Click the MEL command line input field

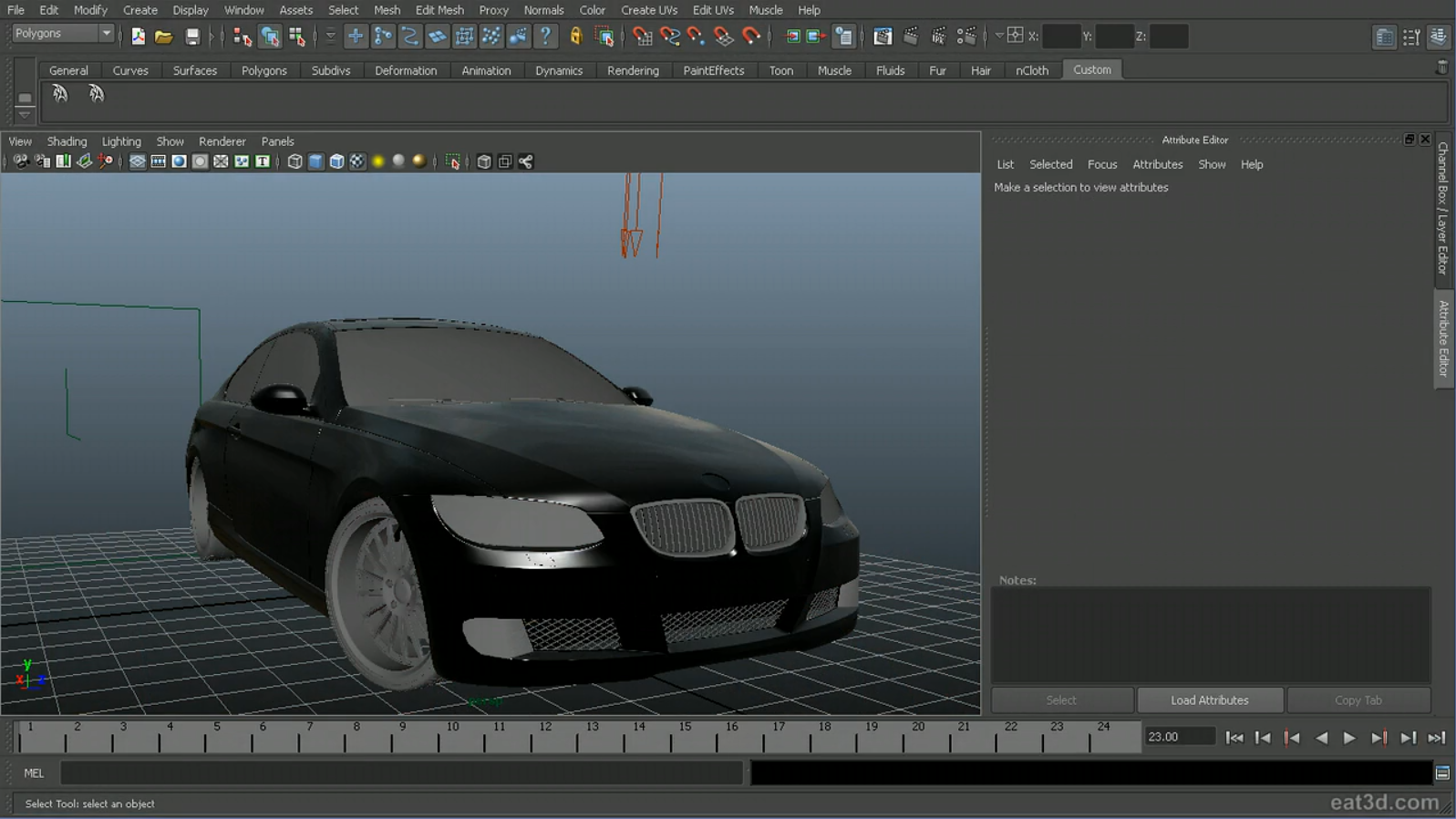401,773
